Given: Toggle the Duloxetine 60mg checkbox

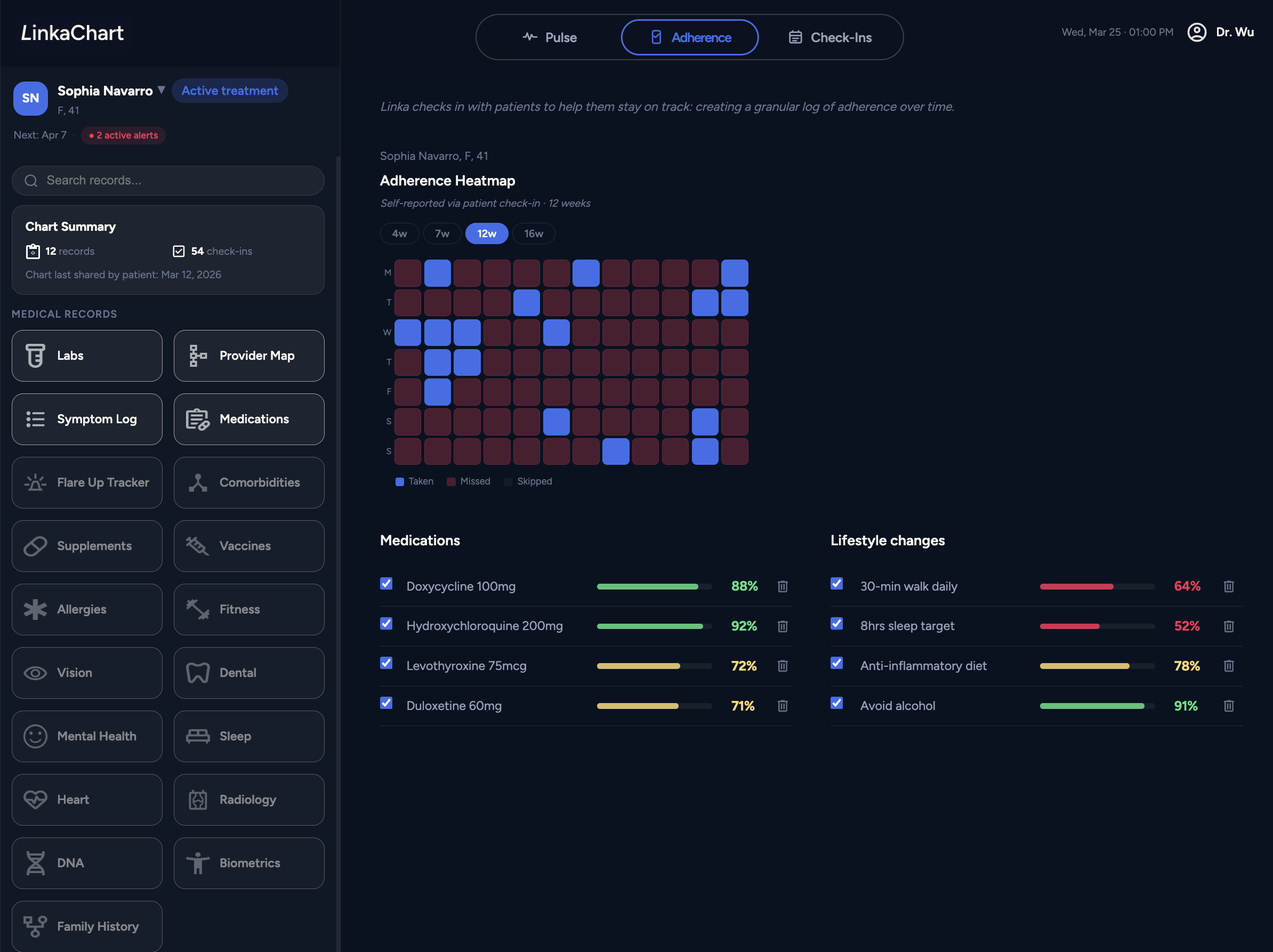Looking at the screenshot, I should [x=386, y=704].
